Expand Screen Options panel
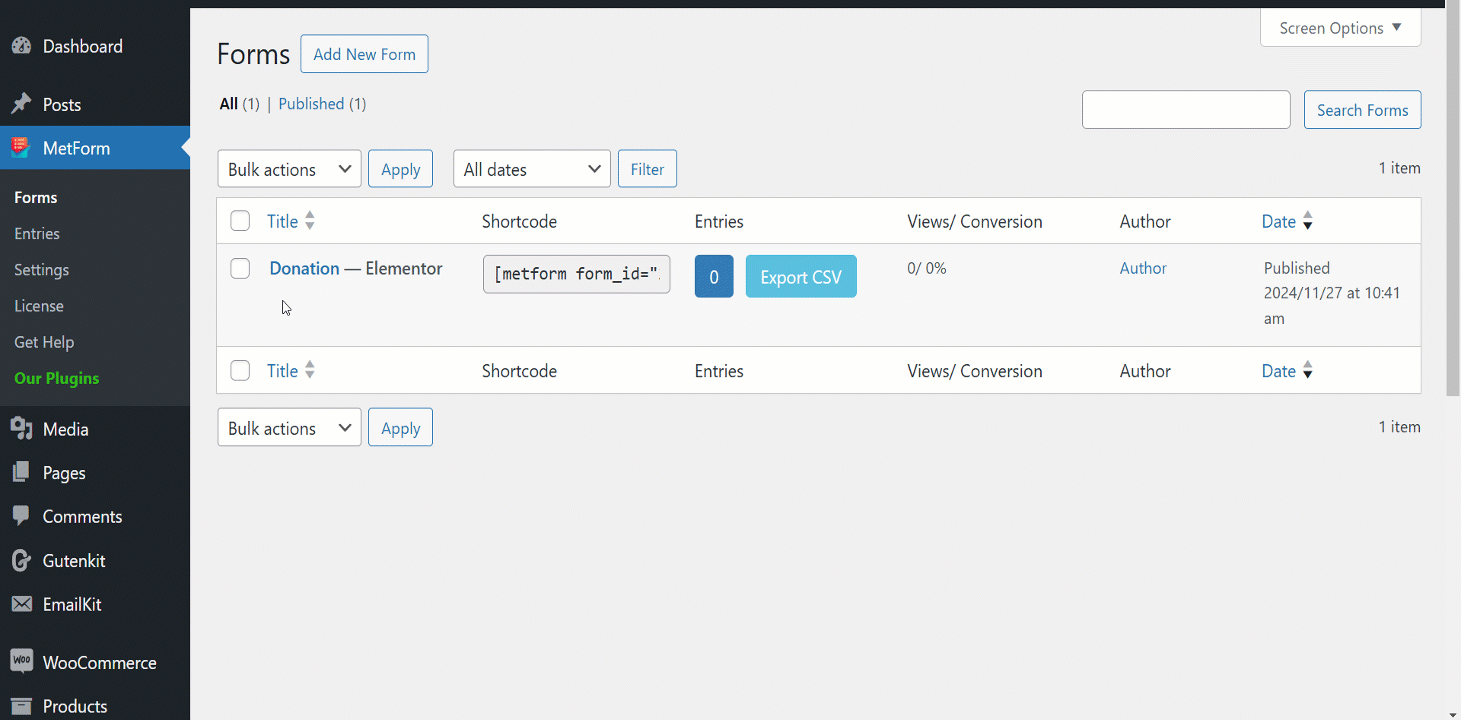This screenshot has height=720, width=1461. coord(1340,28)
